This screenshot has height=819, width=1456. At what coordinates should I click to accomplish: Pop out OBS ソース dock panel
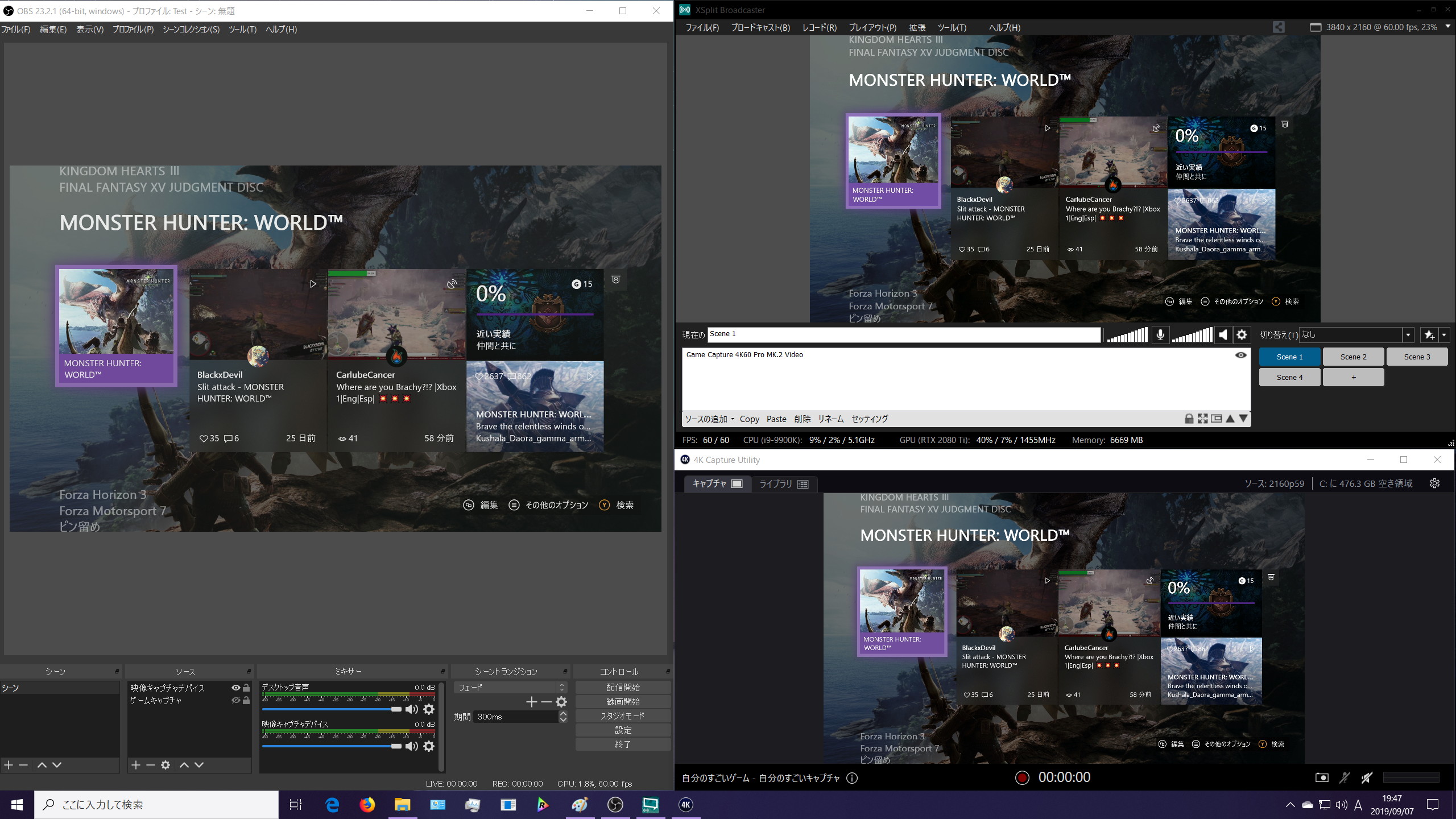(x=249, y=672)
